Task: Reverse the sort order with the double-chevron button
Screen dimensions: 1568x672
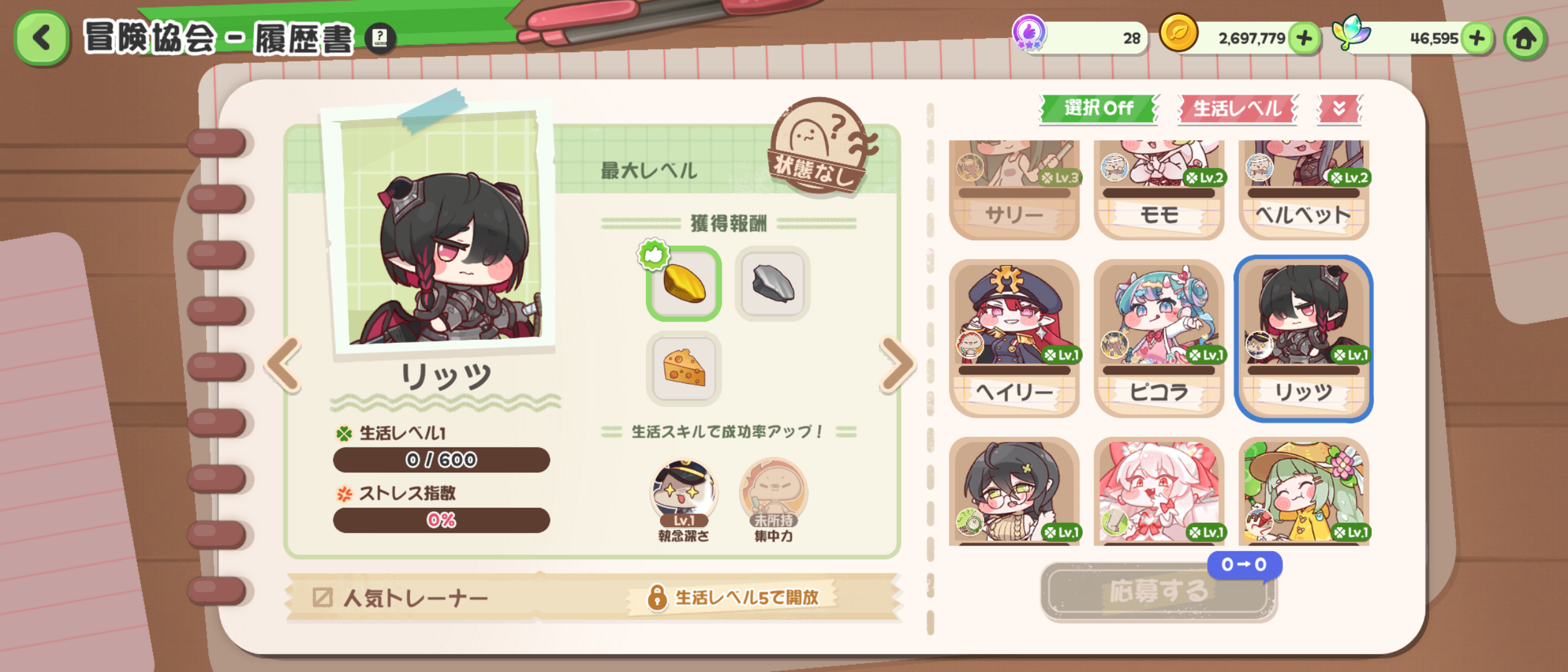Action: 1340,108
